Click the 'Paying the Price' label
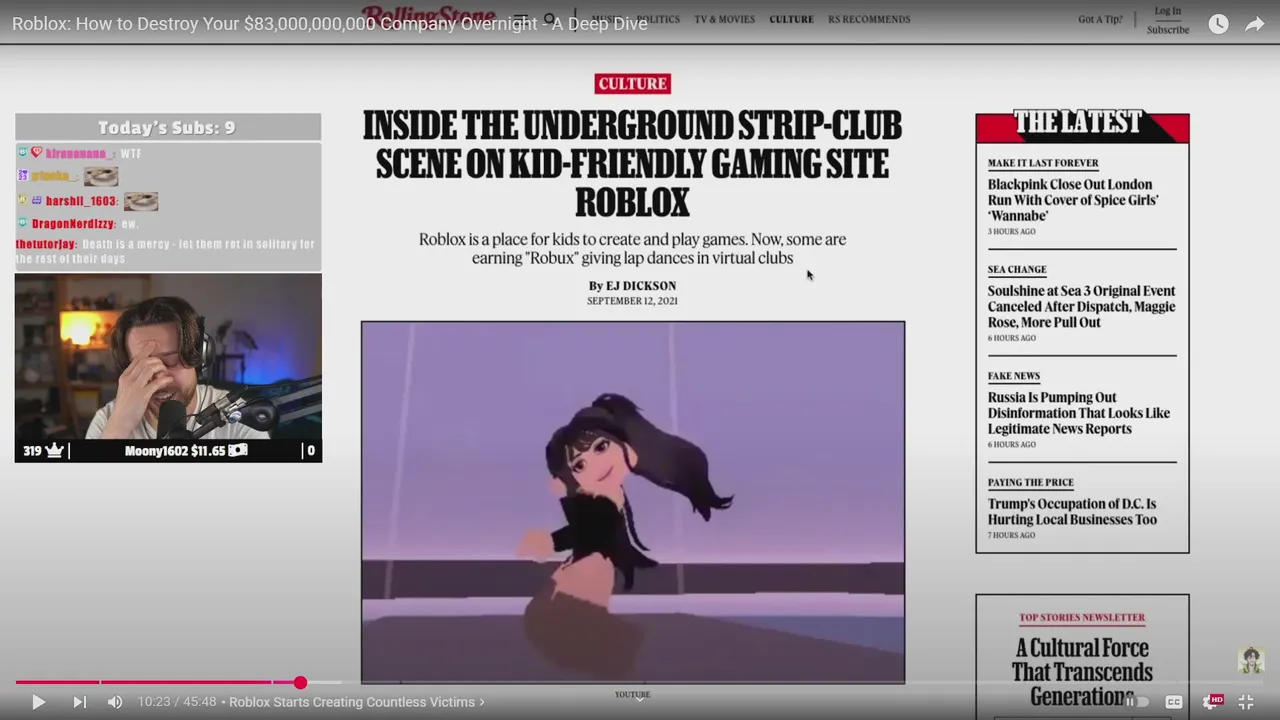Image resolution: width=1280 pixels, height=720 pixels. (1031, 483)
